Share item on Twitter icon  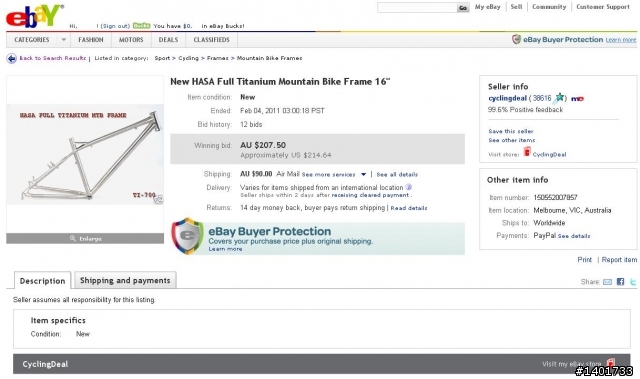click(x=633, y=281)
